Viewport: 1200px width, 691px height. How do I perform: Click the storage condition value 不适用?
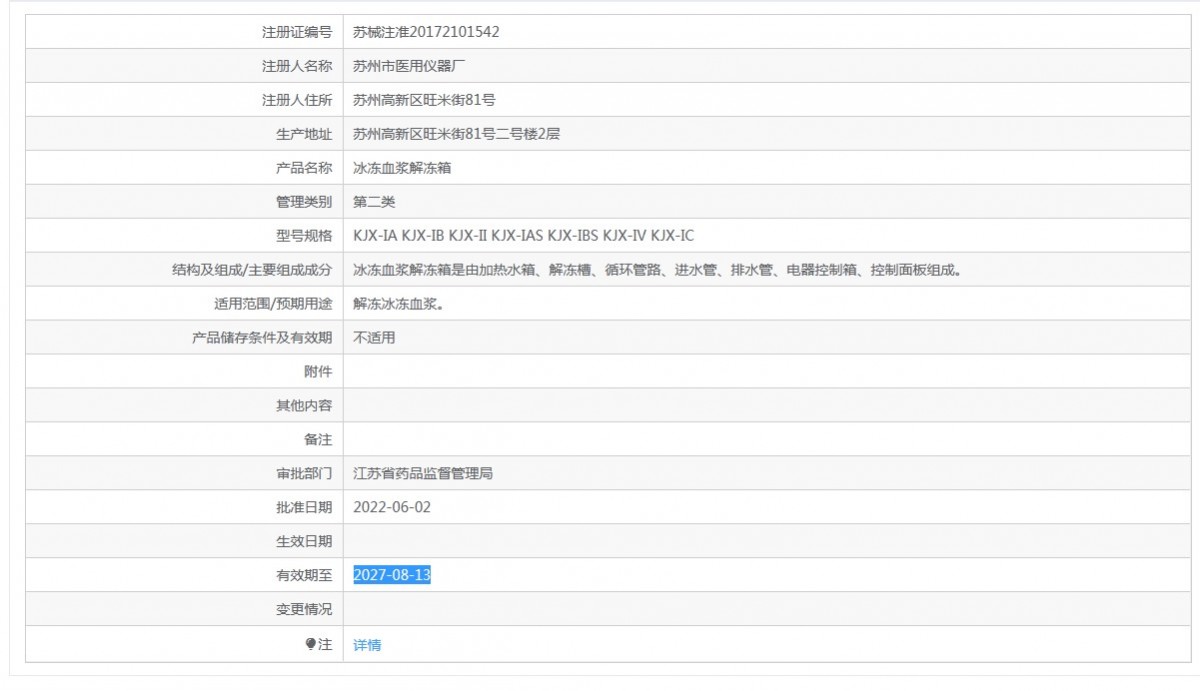click(x=374, y=338)
